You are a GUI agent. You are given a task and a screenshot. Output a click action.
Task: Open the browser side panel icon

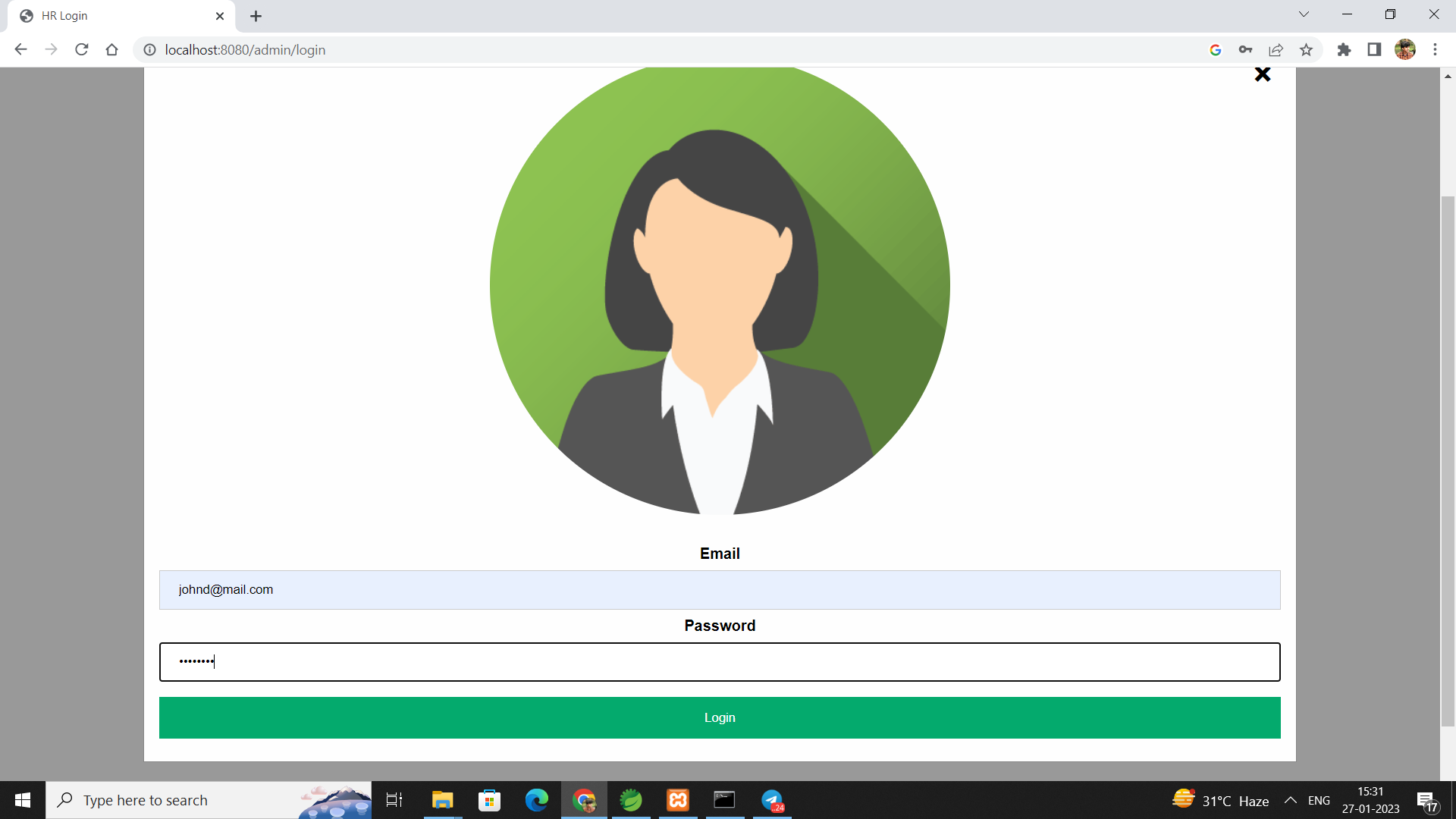(x=1374, y=49)
